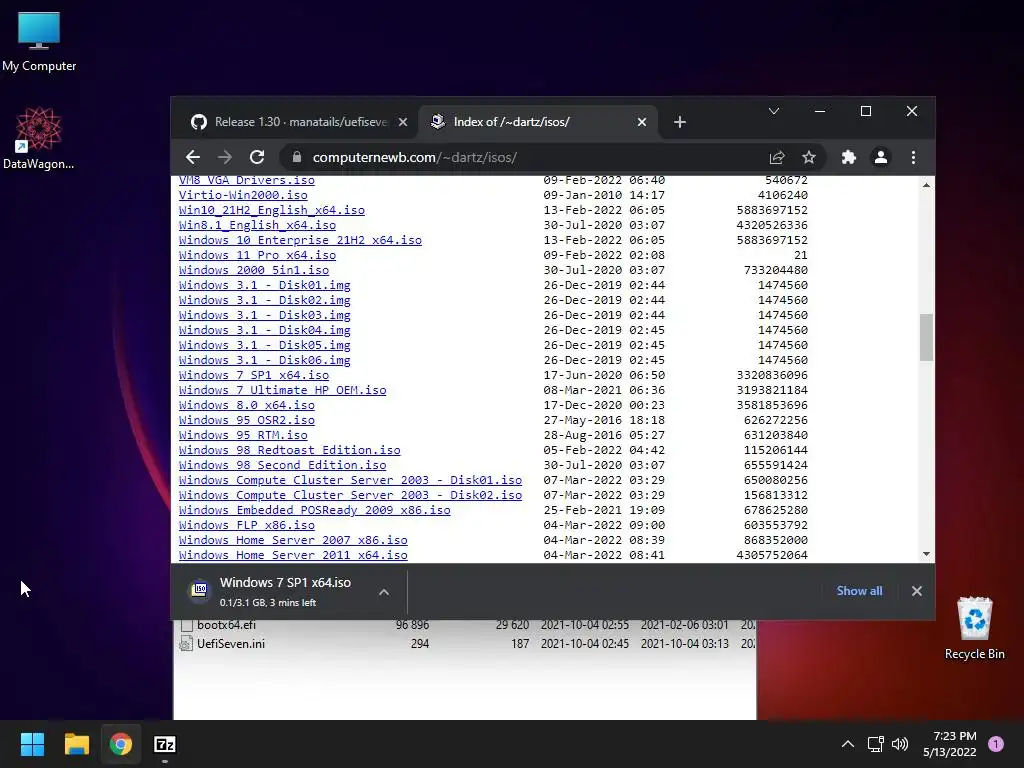Click Windows Compute Cluster Server 2003 - Disk02.iso
Image resolution: width=1024 pixels, height=768 pixels.
(351, 495)
